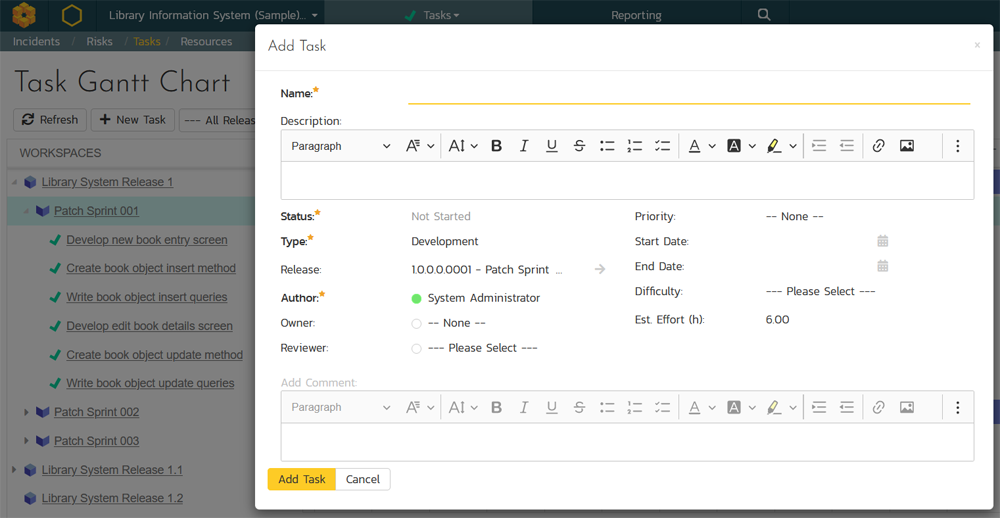Image resolution: width=1000 pixels, height=518 pixels.
Task: Open the Start Date calendar picker
Action: tap(882, 241)
